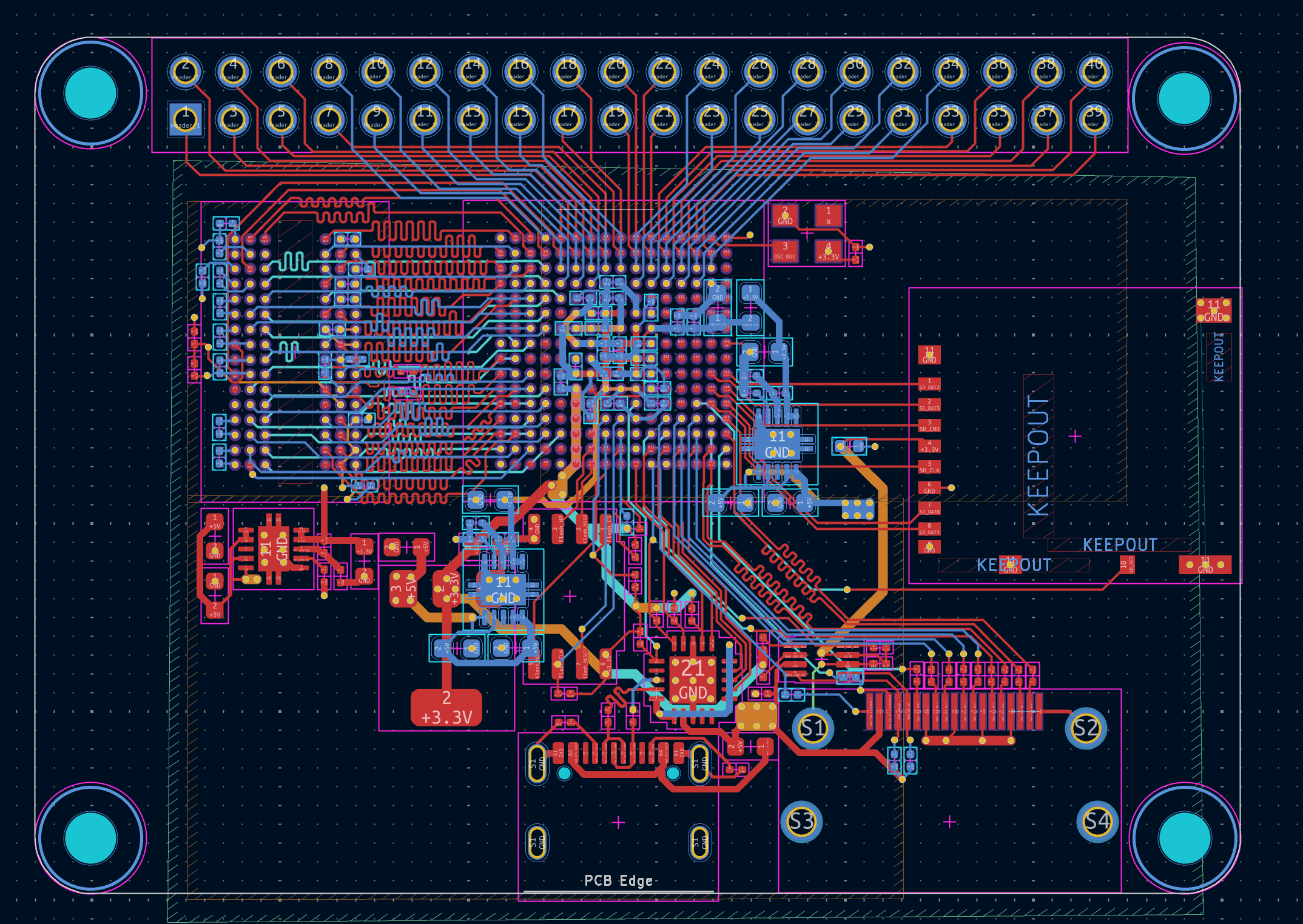Select the SD_DET pad 10

coord(1126,565)
